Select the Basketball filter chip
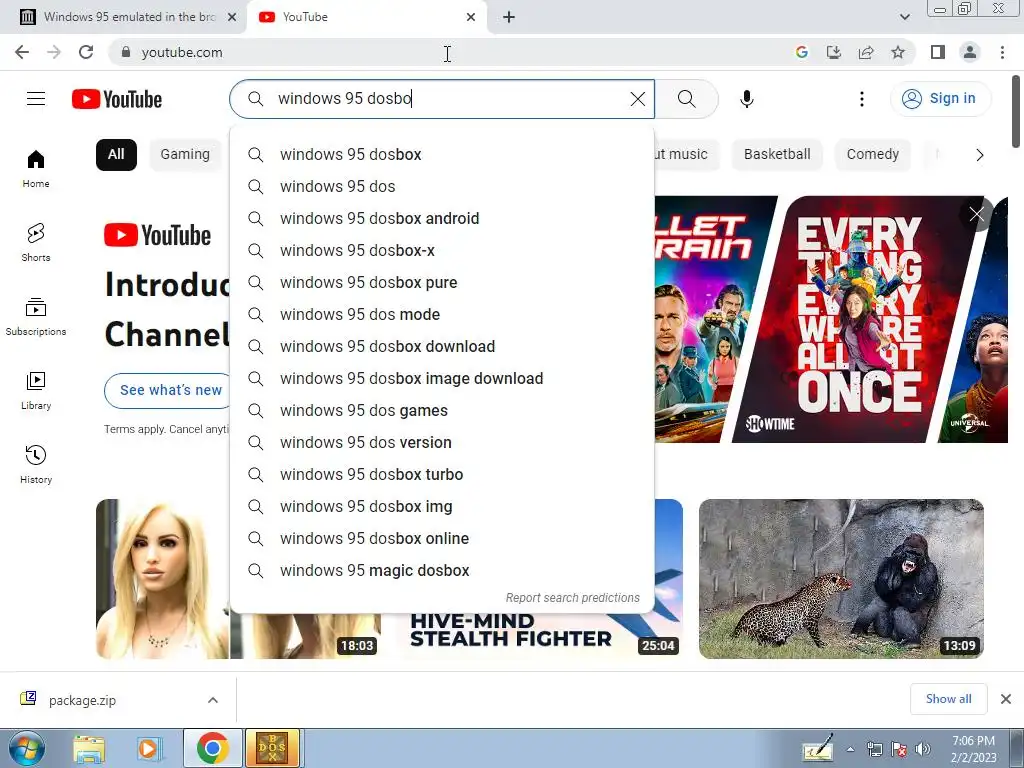Screen dimensions: 1024x768 tap(777, 155)
